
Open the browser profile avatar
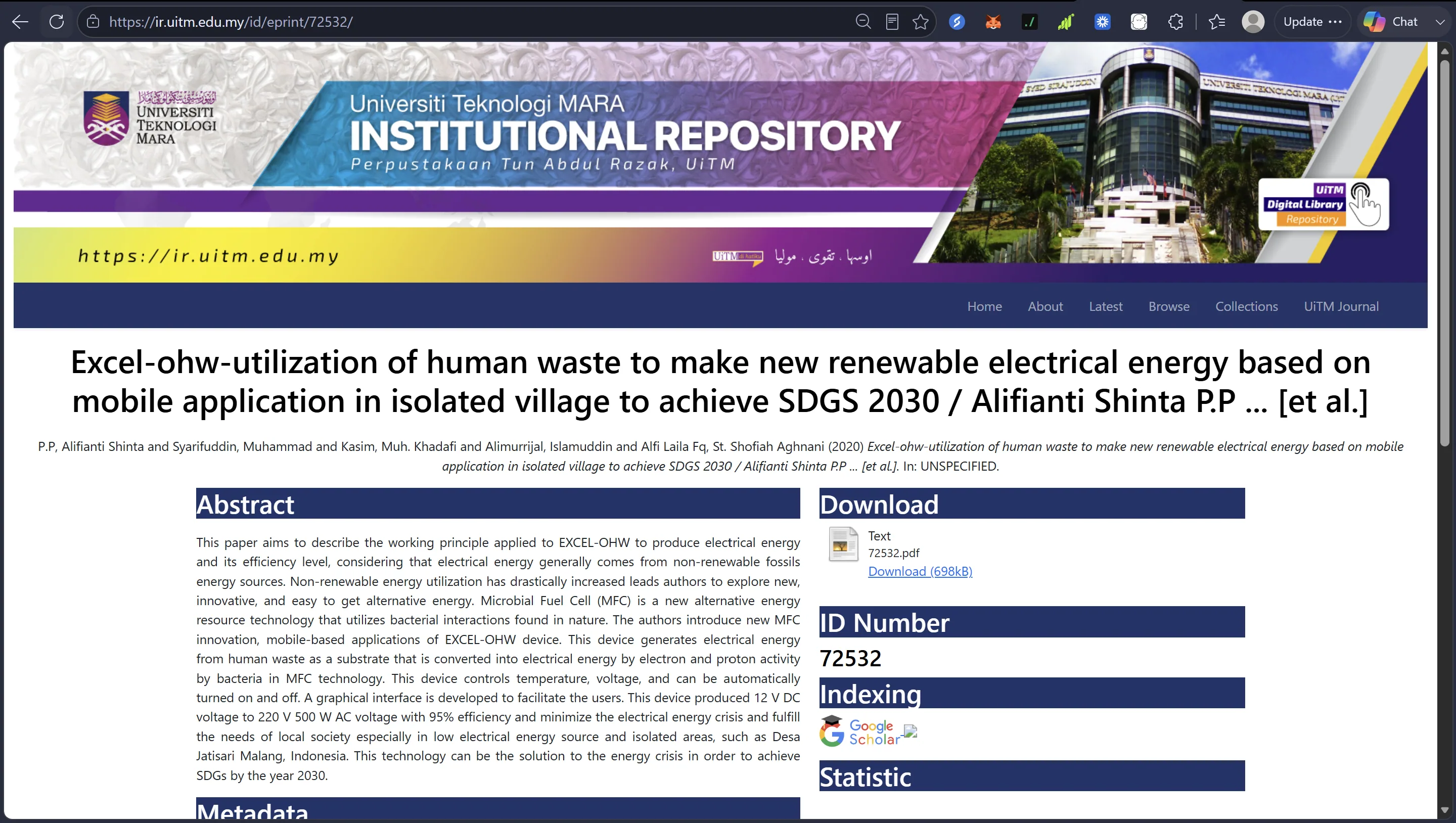point(1253,22)
